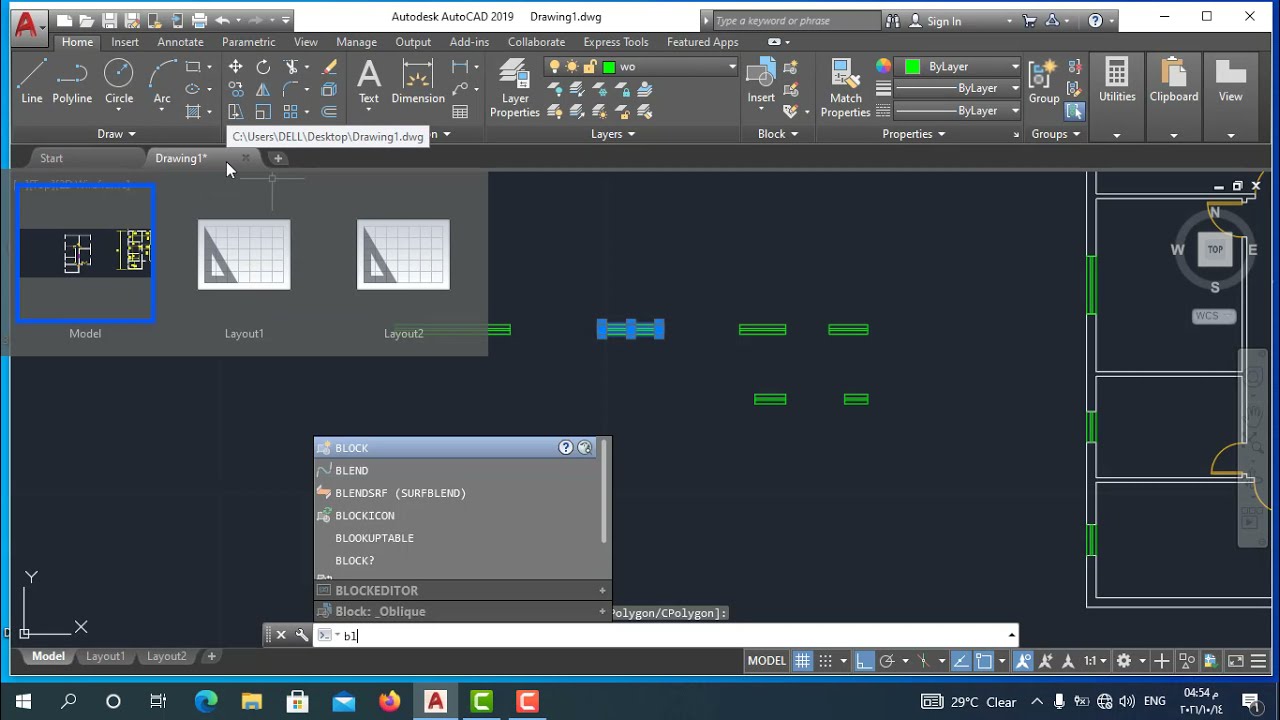Screen dimensions: 1280x720
Task: Click the TOP face of ViewCube
Action: (x=1215, y=250)
